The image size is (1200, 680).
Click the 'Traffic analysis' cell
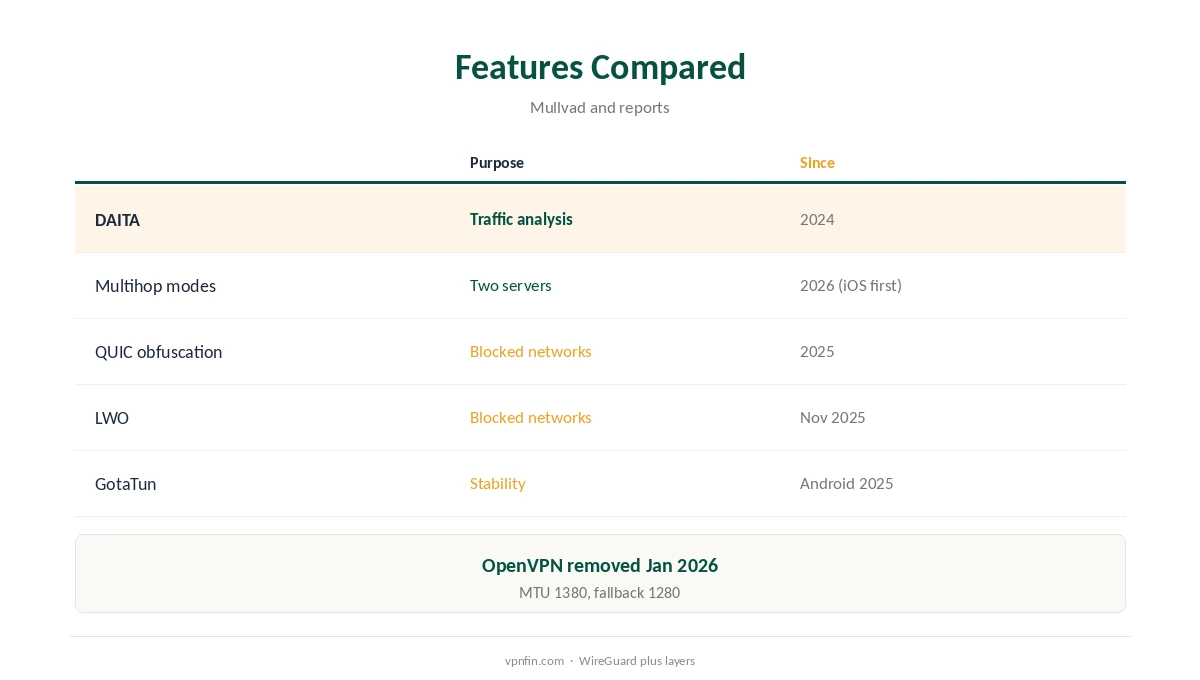pos(521,219)
